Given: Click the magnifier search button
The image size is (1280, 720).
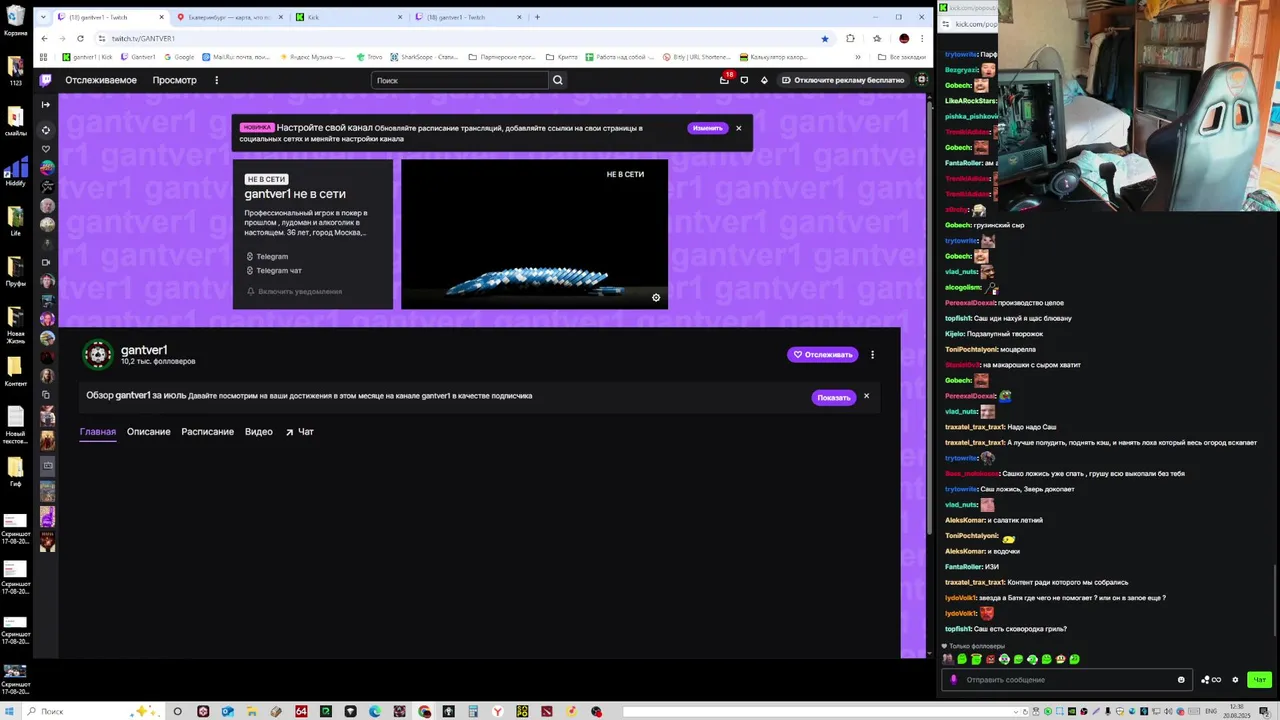Looking at the screenshot, I should pos(558,80).
